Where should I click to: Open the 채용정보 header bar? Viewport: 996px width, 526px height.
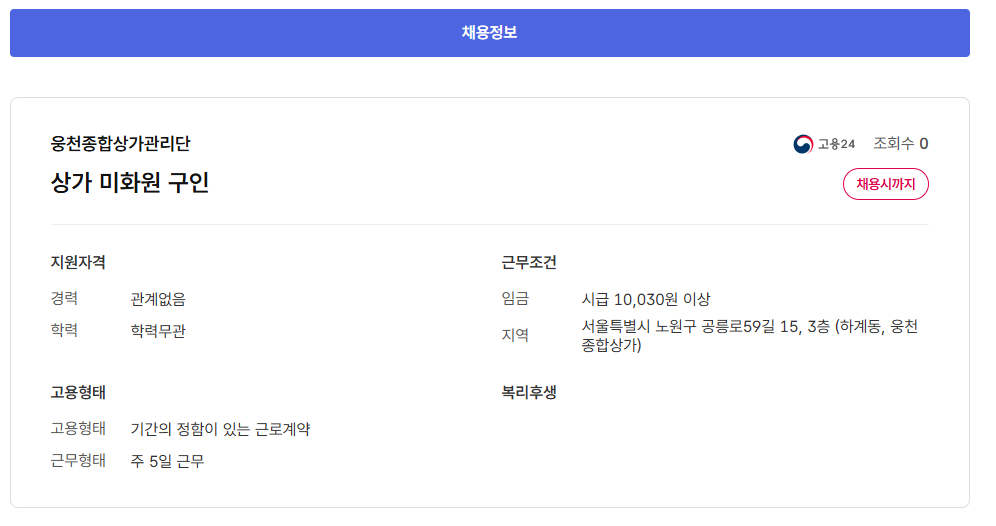click(490, 33)
